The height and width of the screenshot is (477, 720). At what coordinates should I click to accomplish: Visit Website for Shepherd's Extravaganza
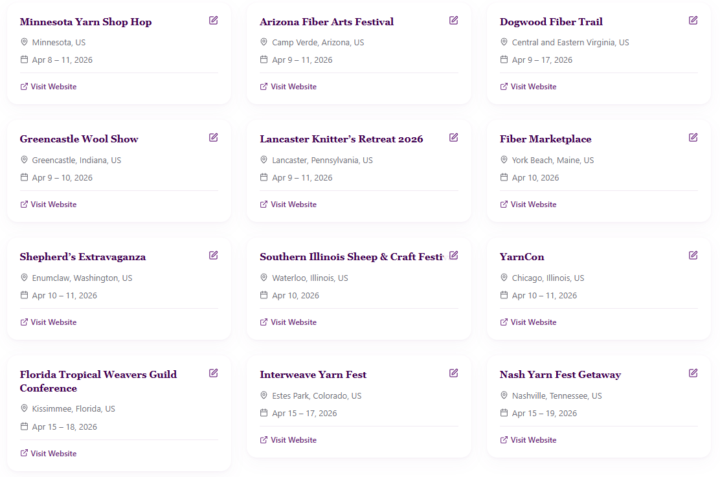[48, 322]
